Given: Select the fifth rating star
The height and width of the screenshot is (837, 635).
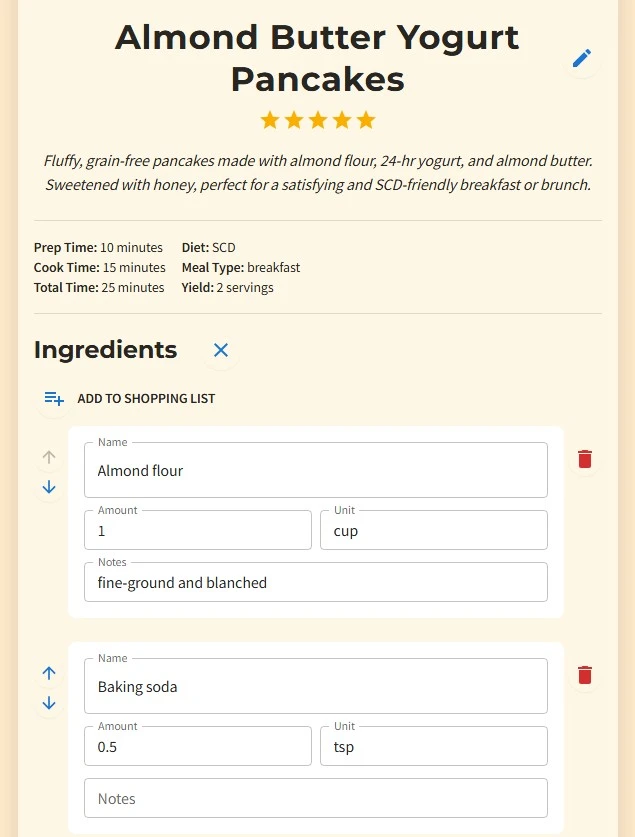Looking at the screenshot, I should tap(366, 120).
